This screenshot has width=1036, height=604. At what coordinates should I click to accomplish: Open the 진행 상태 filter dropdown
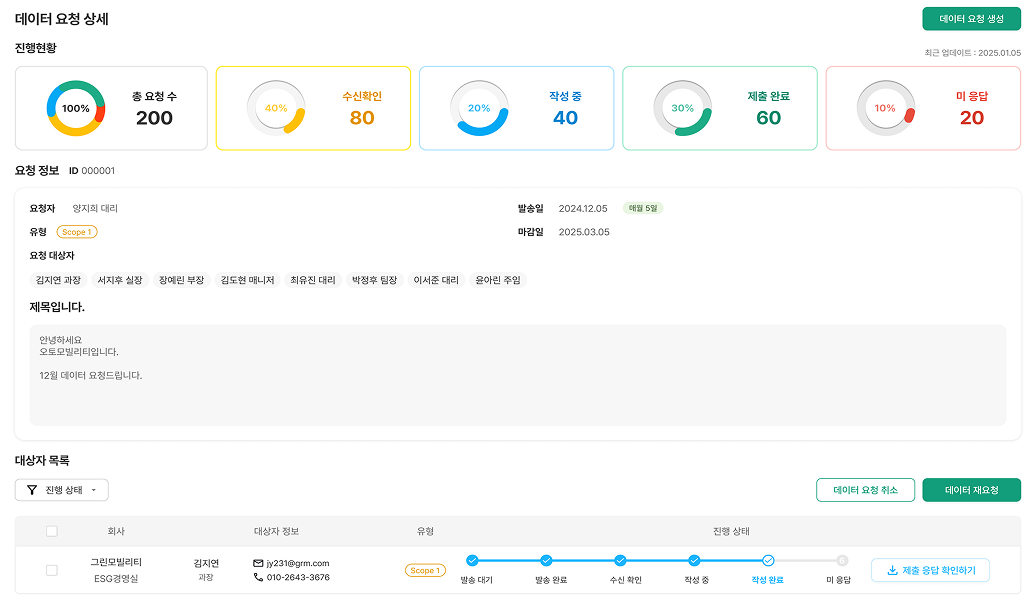62,490
